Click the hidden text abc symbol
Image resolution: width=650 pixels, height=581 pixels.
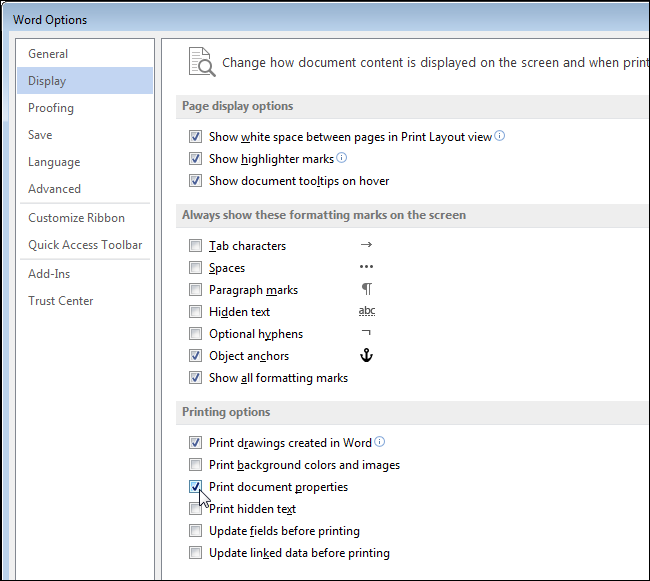click(x=367, y=312)
